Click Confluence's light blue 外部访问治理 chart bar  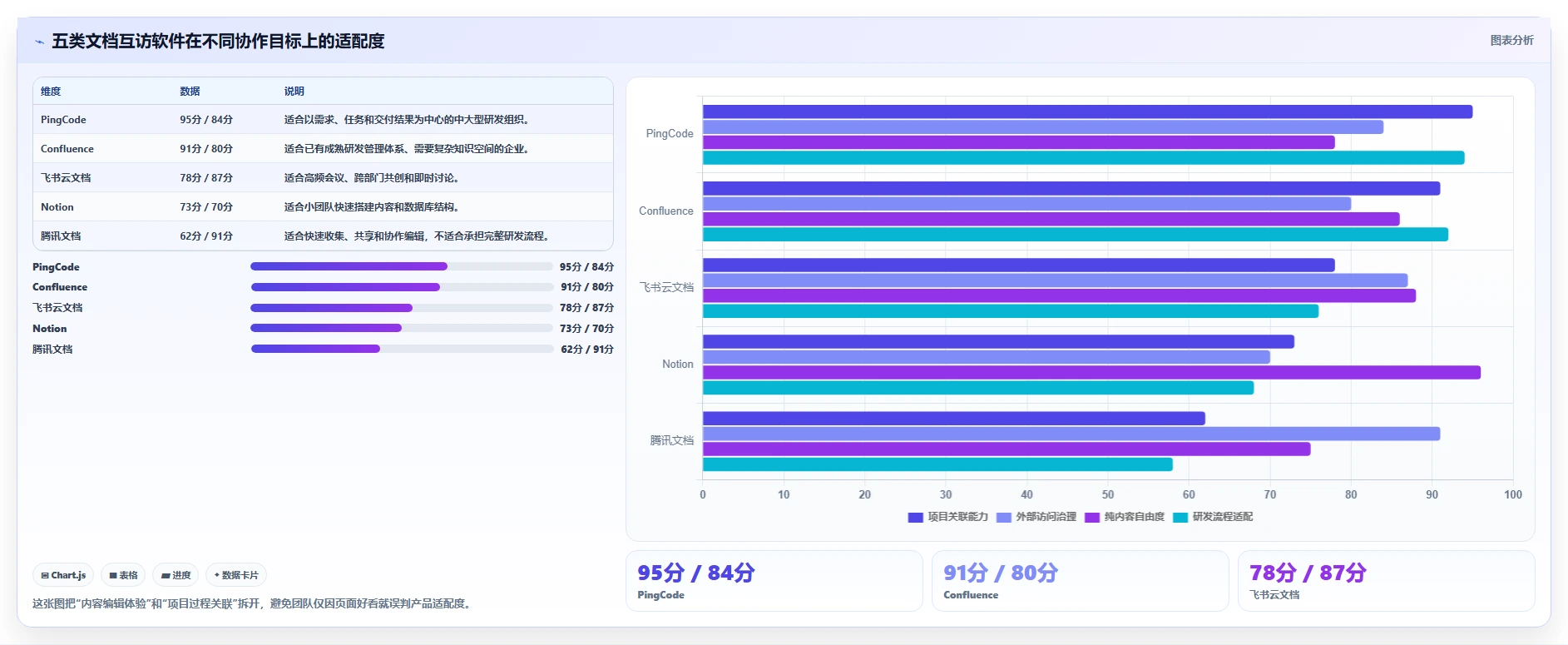pos(1026,204)
